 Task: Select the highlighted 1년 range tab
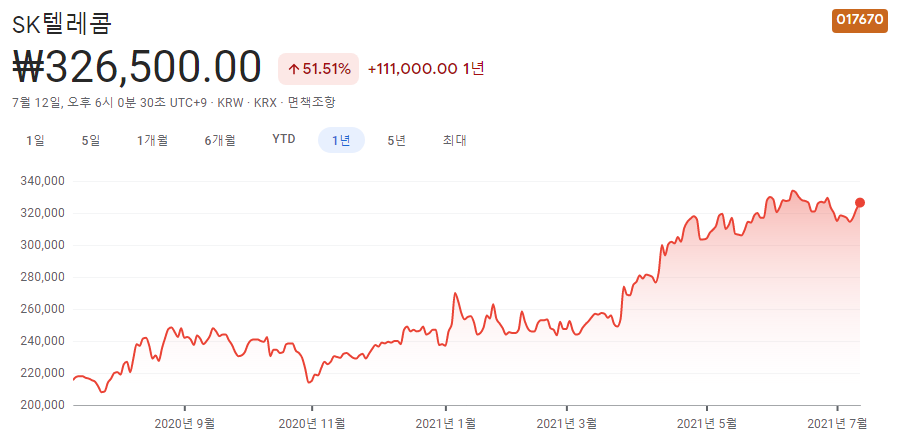[342, 140]
